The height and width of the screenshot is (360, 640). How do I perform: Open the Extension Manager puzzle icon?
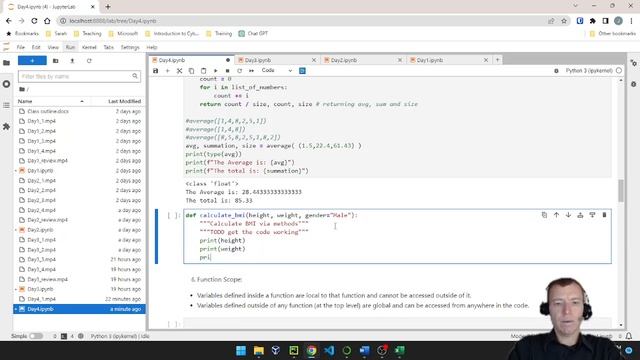click(6, 127)
